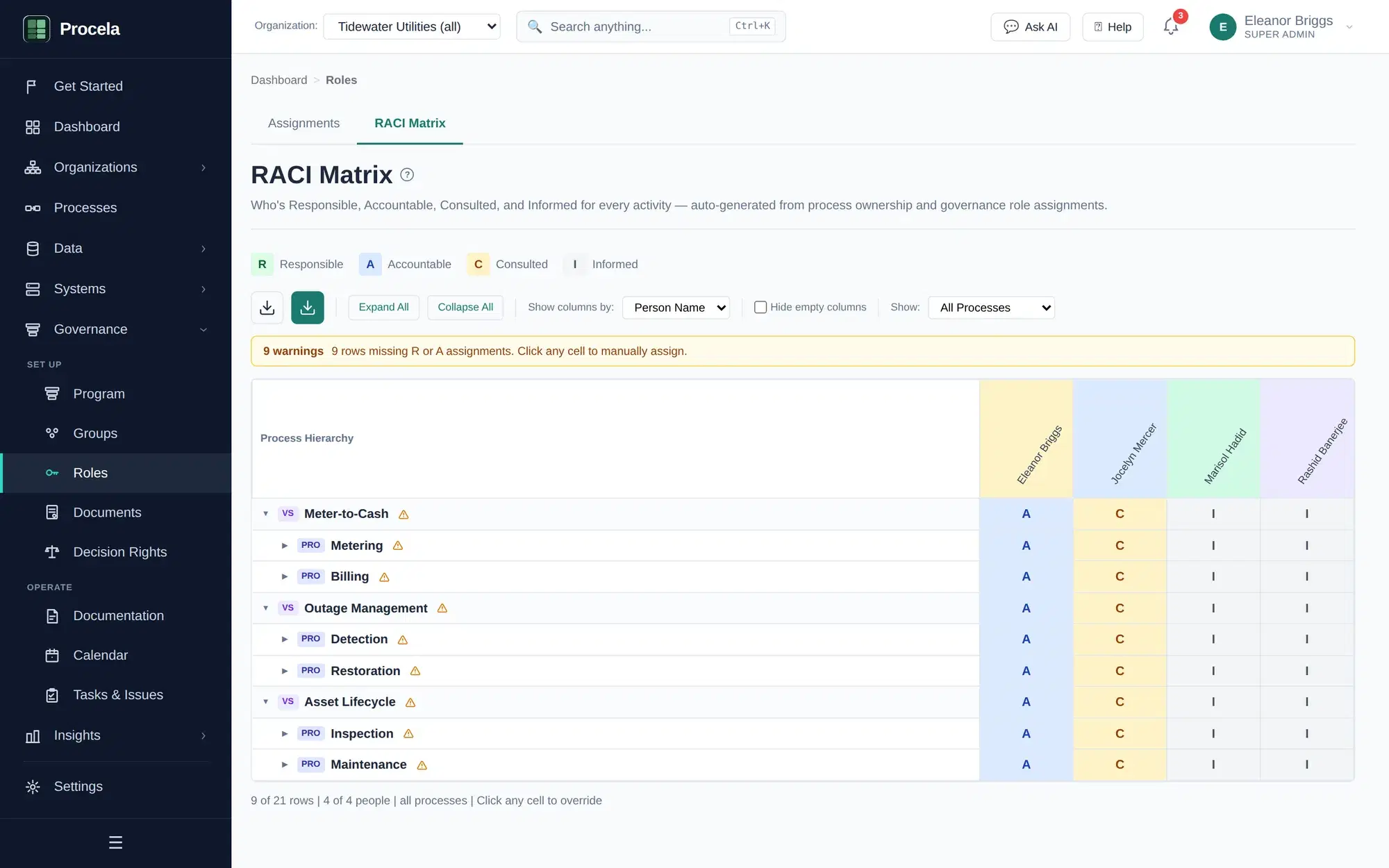Image resolution: width=1389 pixels, height=868 pixels.
Task: Click the hamburger menu icon at sidebar bottom
Action: pyautogui.click(x=115, y=842)
